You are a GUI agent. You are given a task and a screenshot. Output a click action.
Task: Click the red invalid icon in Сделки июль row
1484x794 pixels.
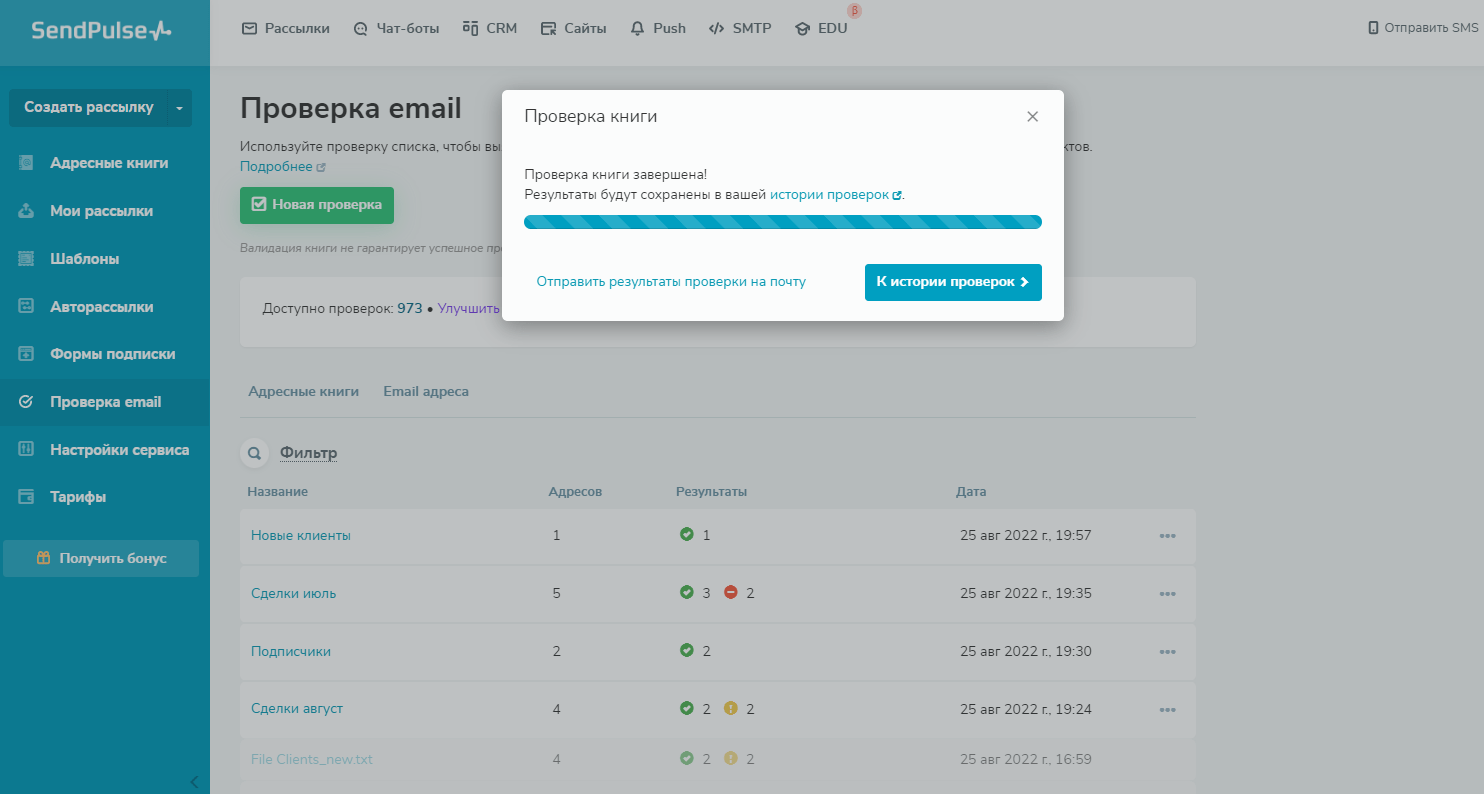(x=730, y=593)
